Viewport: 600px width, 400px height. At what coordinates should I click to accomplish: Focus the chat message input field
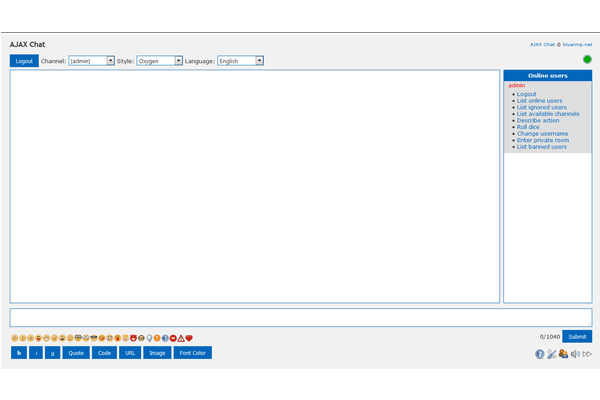pyautogui.click(x=300, y=318)
